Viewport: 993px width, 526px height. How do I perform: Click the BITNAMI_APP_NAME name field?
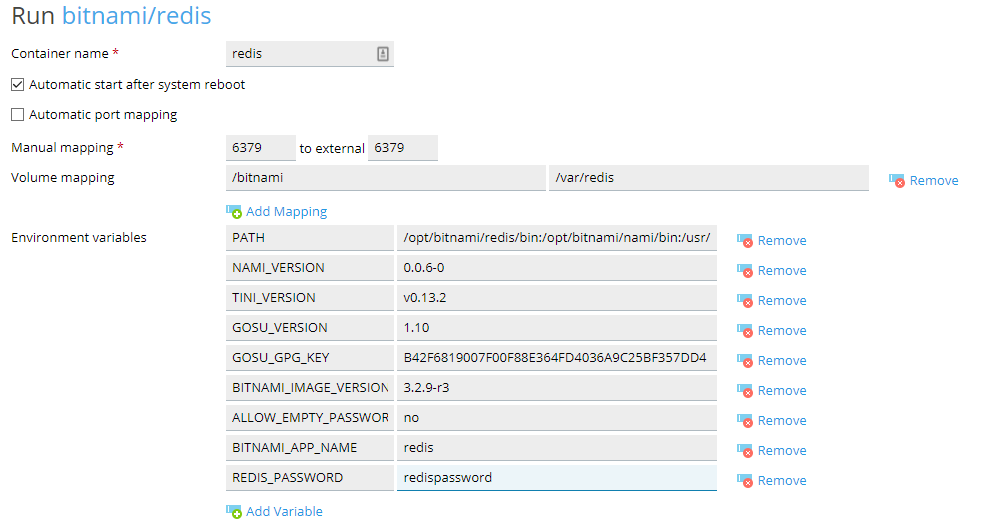[310, 448]
